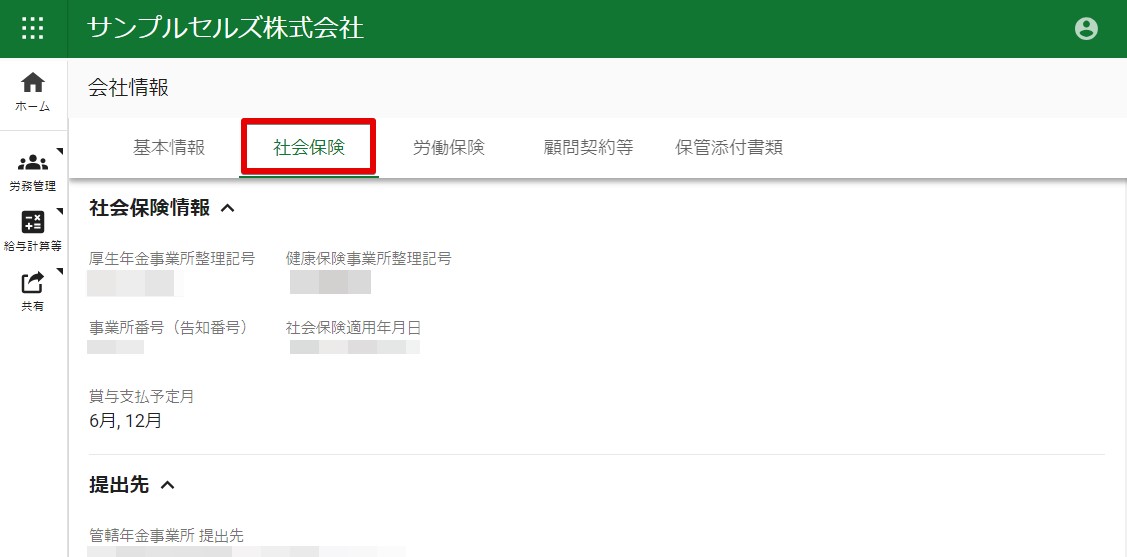The width and height of the screenshot is (1127, 557).
Task: Collapse the 提出先 section chevron
Action: (x=167, y=485)
